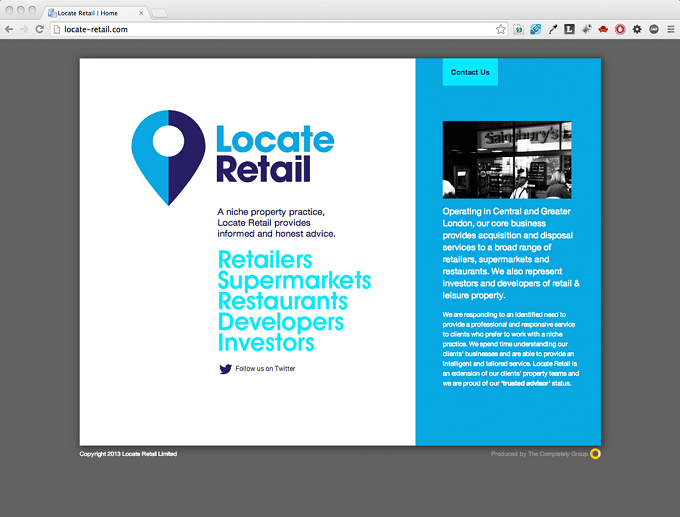680x517 pixels.
Task: Open a new tab
Action: [159, 13]
